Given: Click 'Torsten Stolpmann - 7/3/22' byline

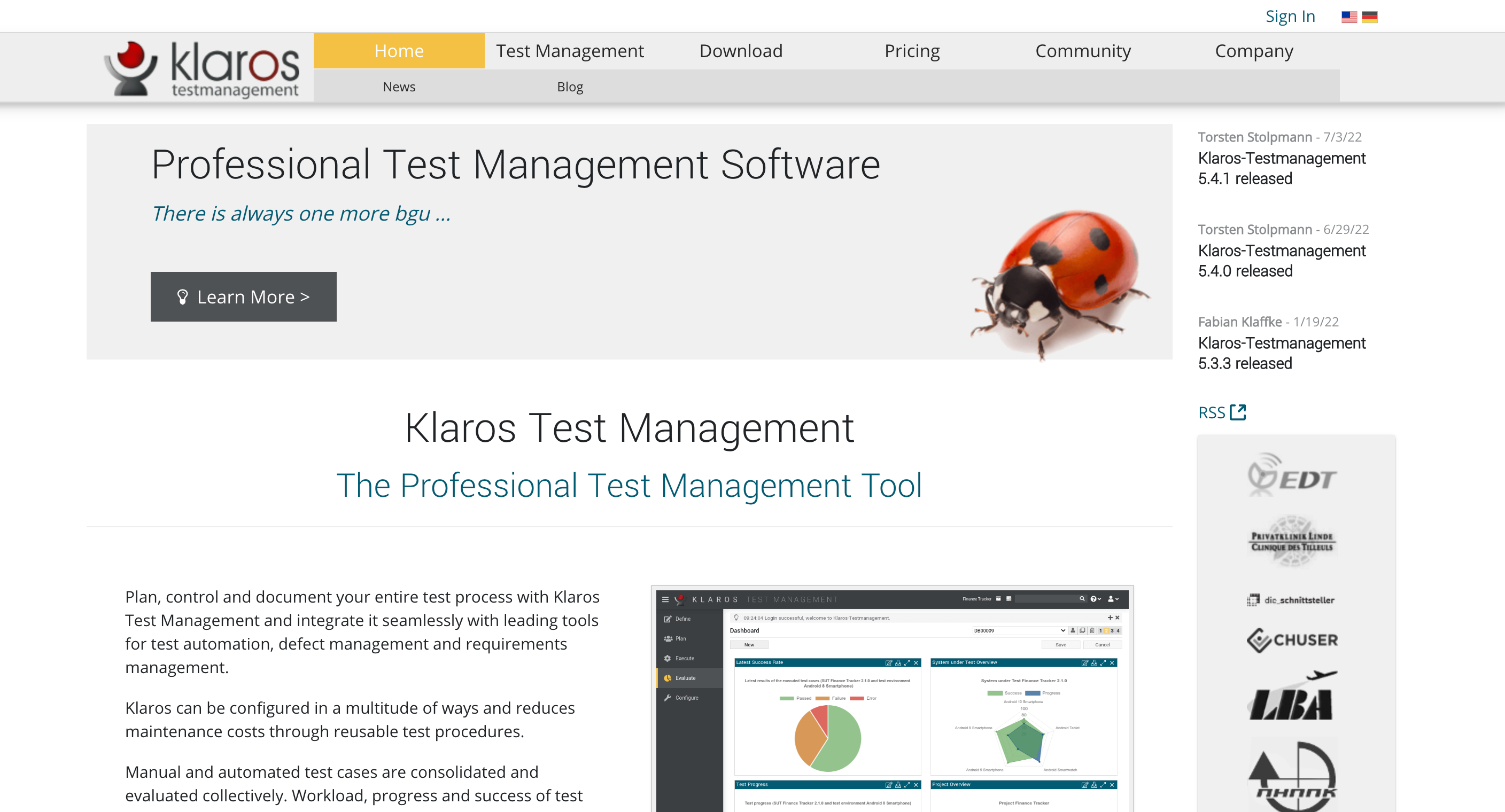Looking at the screenshot, I should (x=1279, y=137).
